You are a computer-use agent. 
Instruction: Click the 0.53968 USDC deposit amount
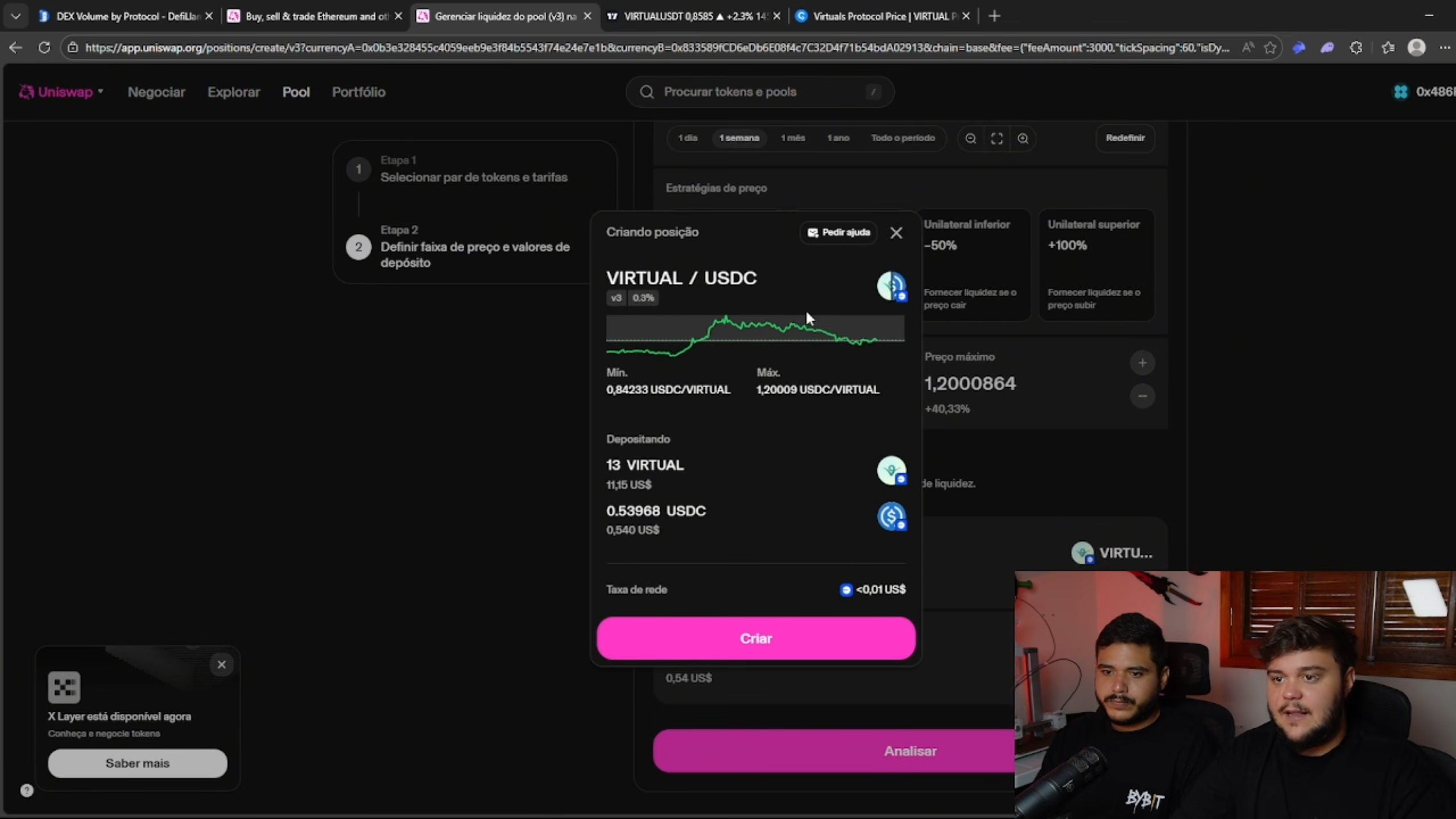pos(656,511)
